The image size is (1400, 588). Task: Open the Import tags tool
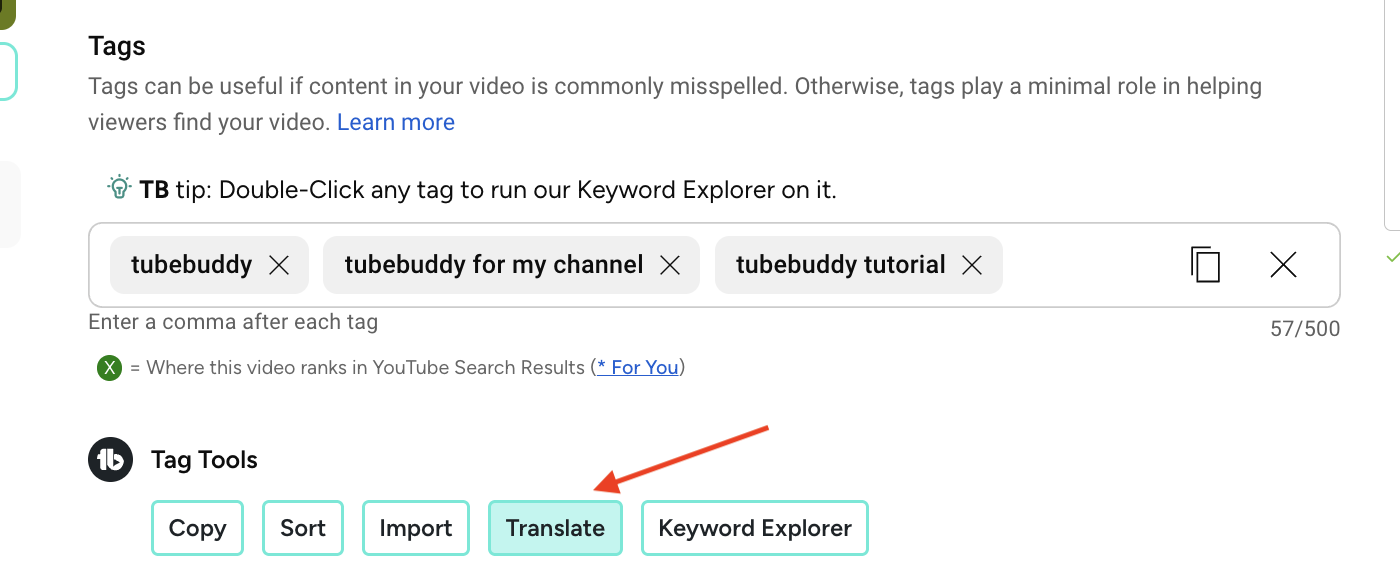[416, 528]
